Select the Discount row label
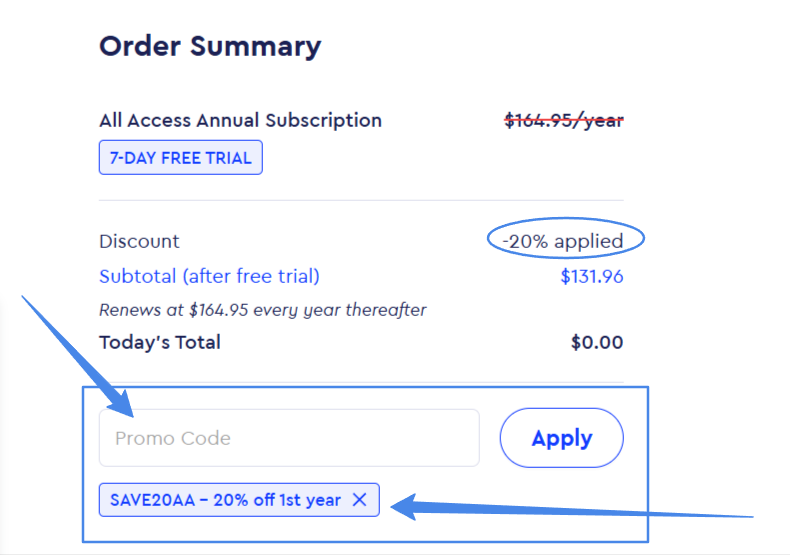This screenshot has height=555, width=790. click(x=139, y=241)
